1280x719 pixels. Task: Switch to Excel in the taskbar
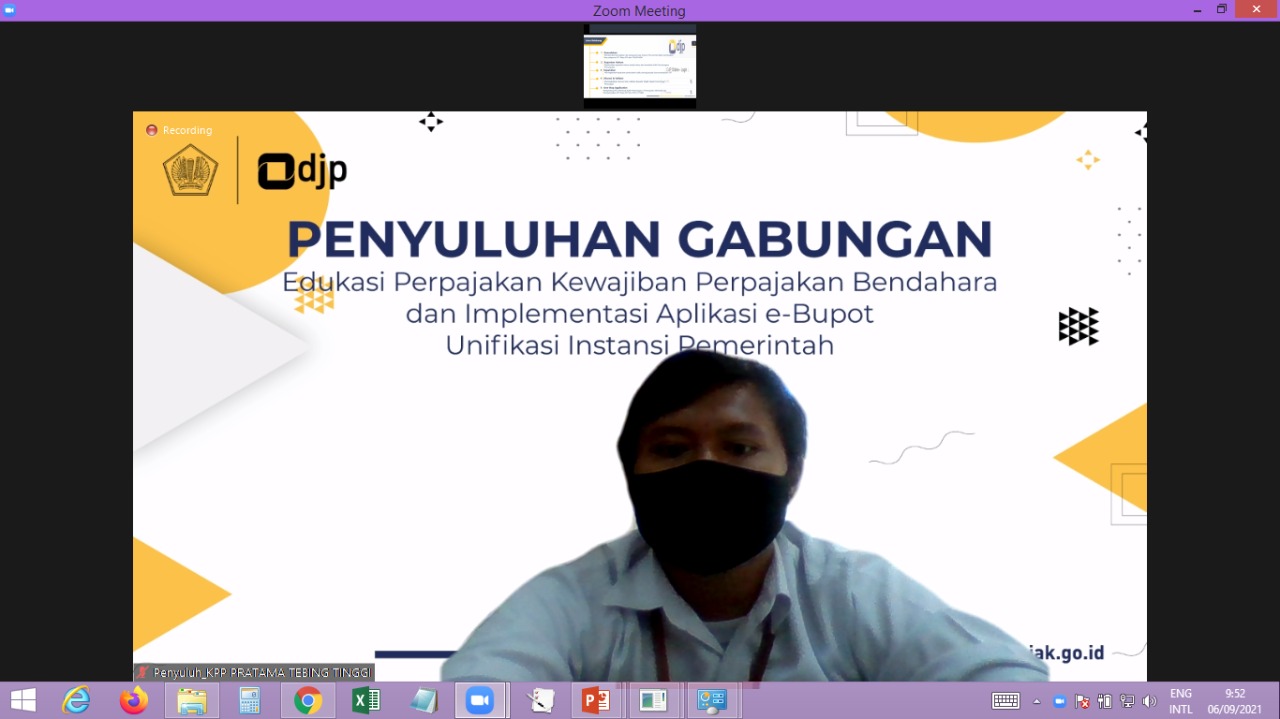point(366,701)
